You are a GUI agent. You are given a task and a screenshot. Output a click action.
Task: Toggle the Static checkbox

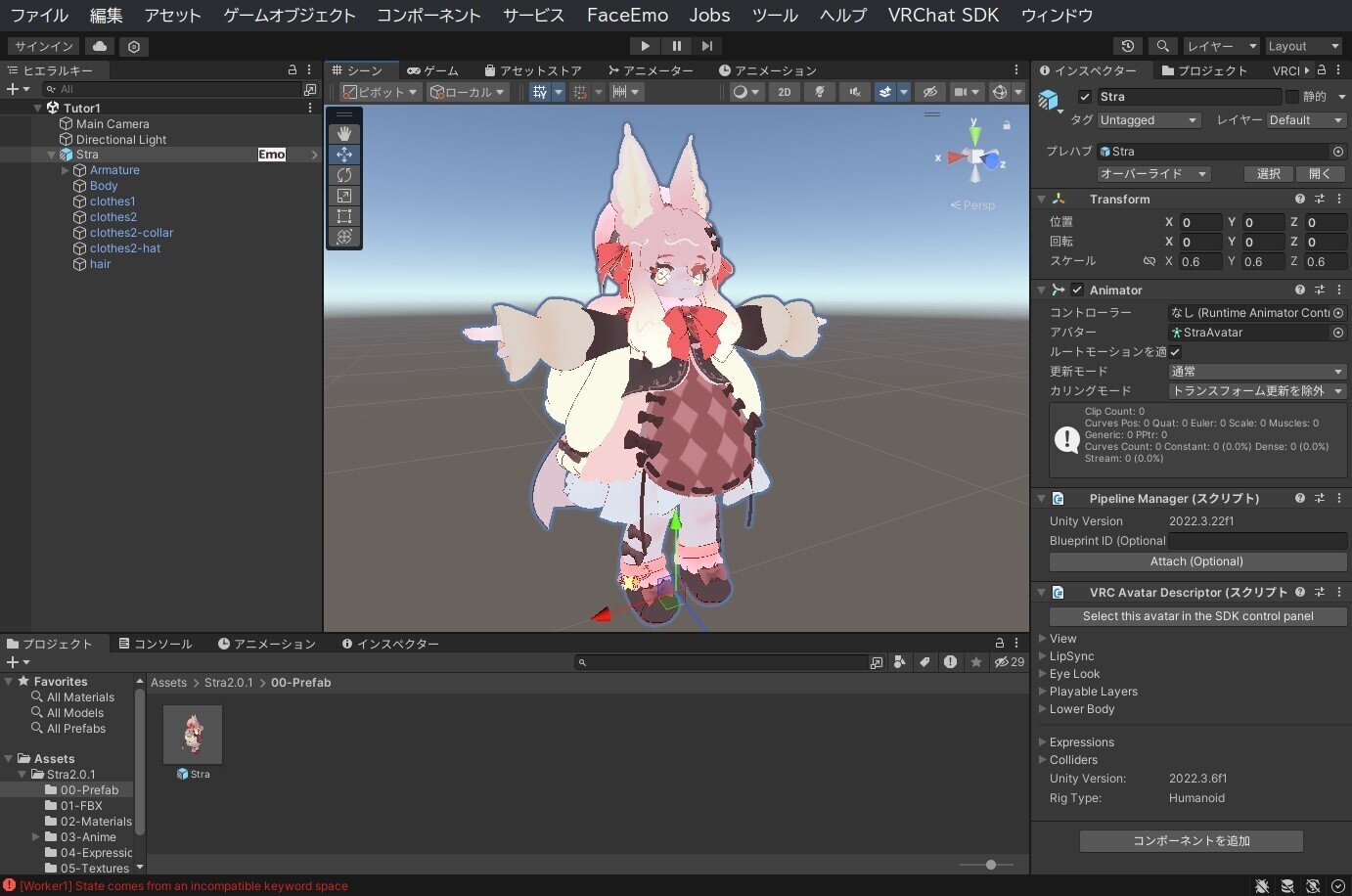coord(1292,97)
